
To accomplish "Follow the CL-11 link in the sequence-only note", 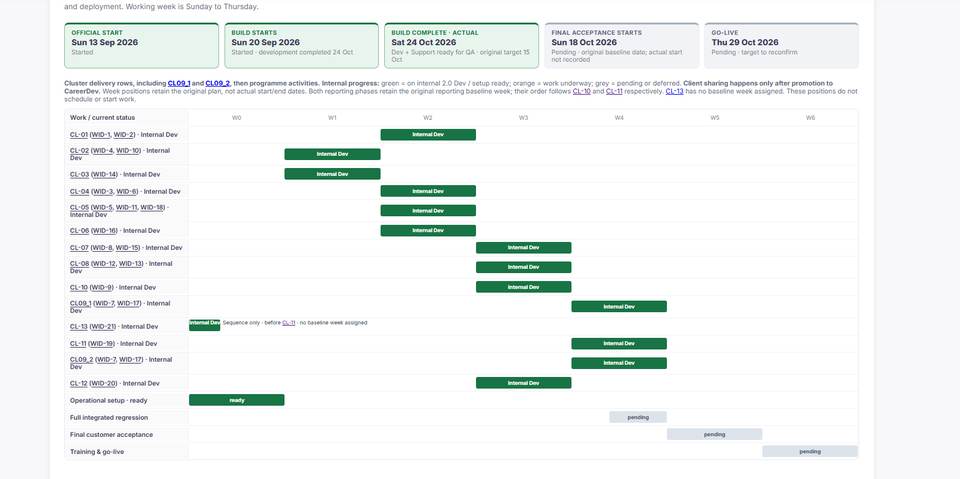I will tap(288, 323).
